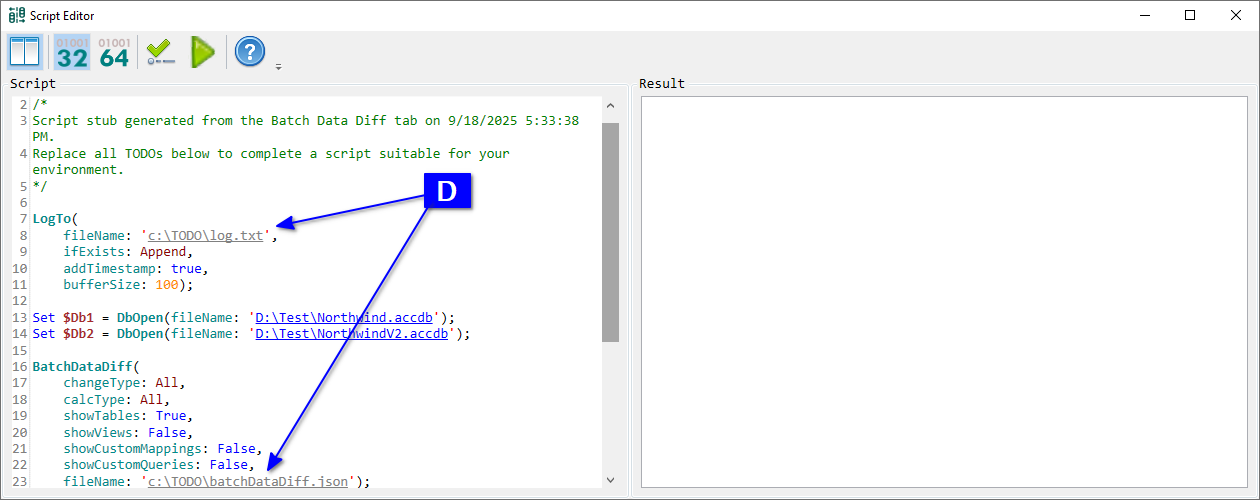Click the c:\TODO\batchDataDiff.json path link
Viewport: 1260px width, 500px height.
click(248, 481)
